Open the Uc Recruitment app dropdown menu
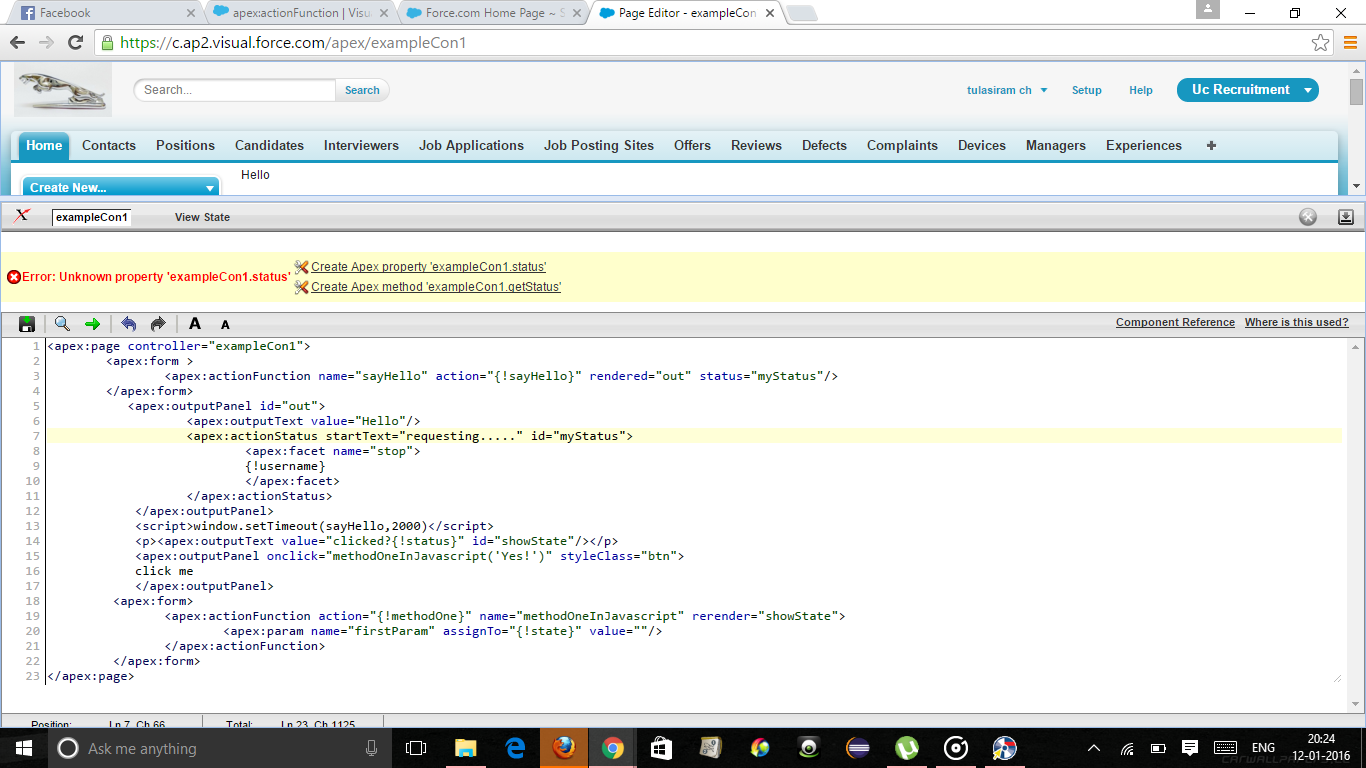1366x768 pixels. pyautogui.click(x=1307, y=90)
